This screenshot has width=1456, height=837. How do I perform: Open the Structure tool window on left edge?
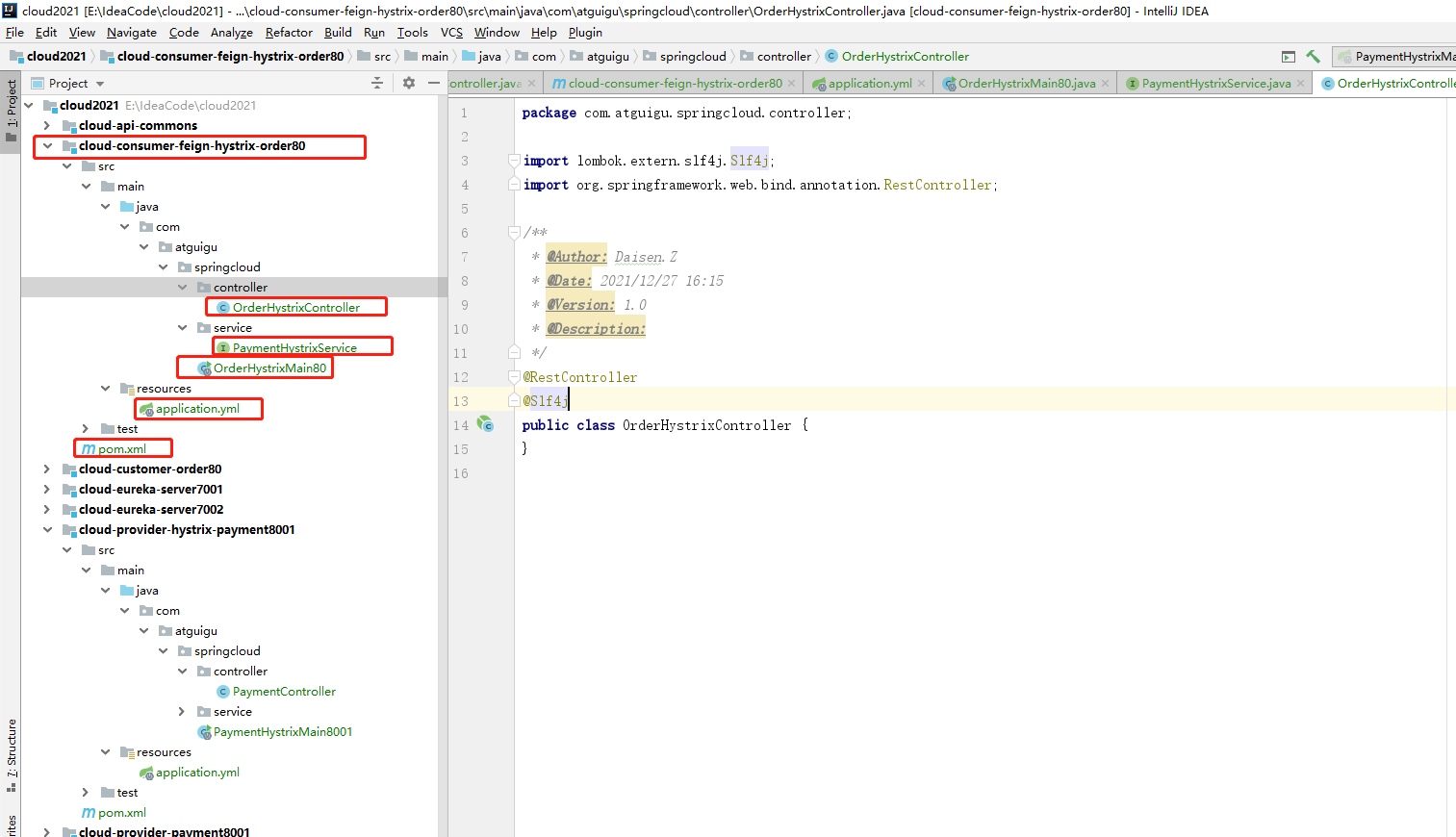12,753
